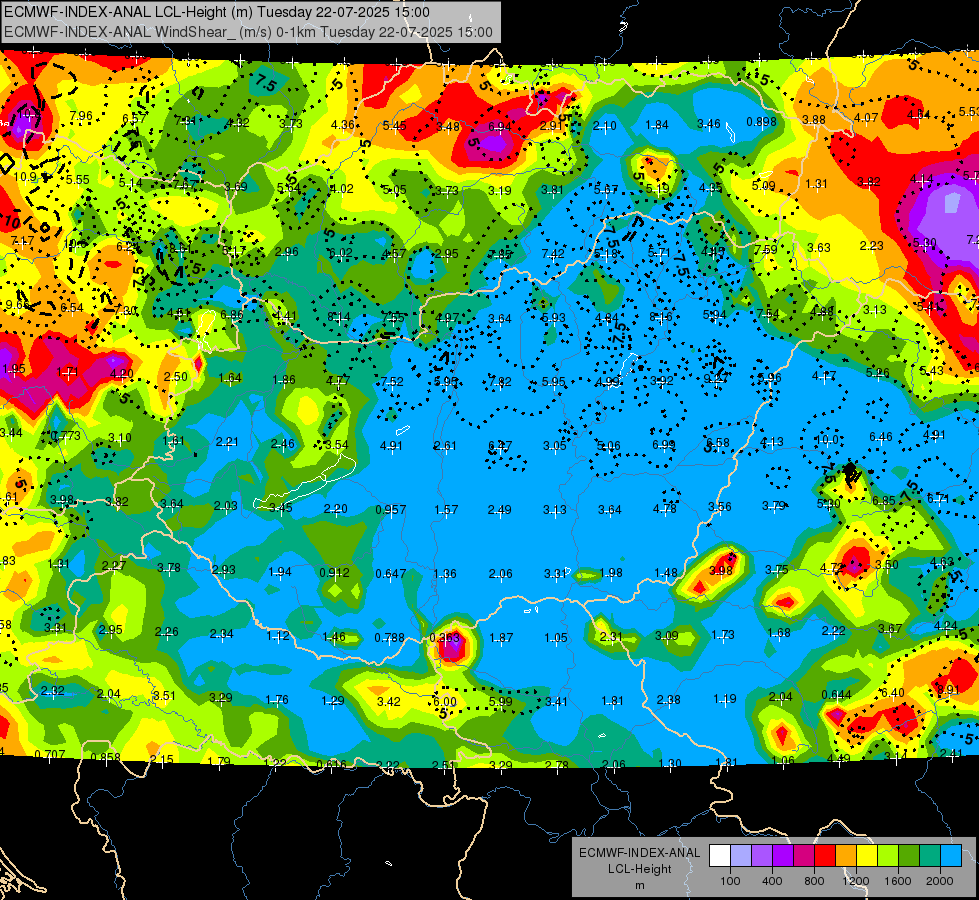Click the wind shear value '0.644'
The image size is (979, 900).
837,695
